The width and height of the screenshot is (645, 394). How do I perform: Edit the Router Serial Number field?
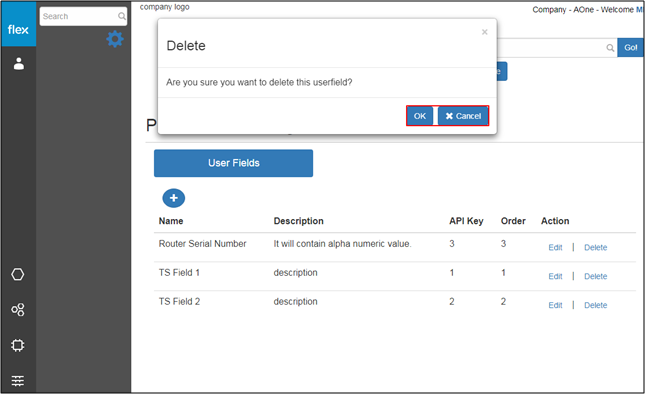555,248
